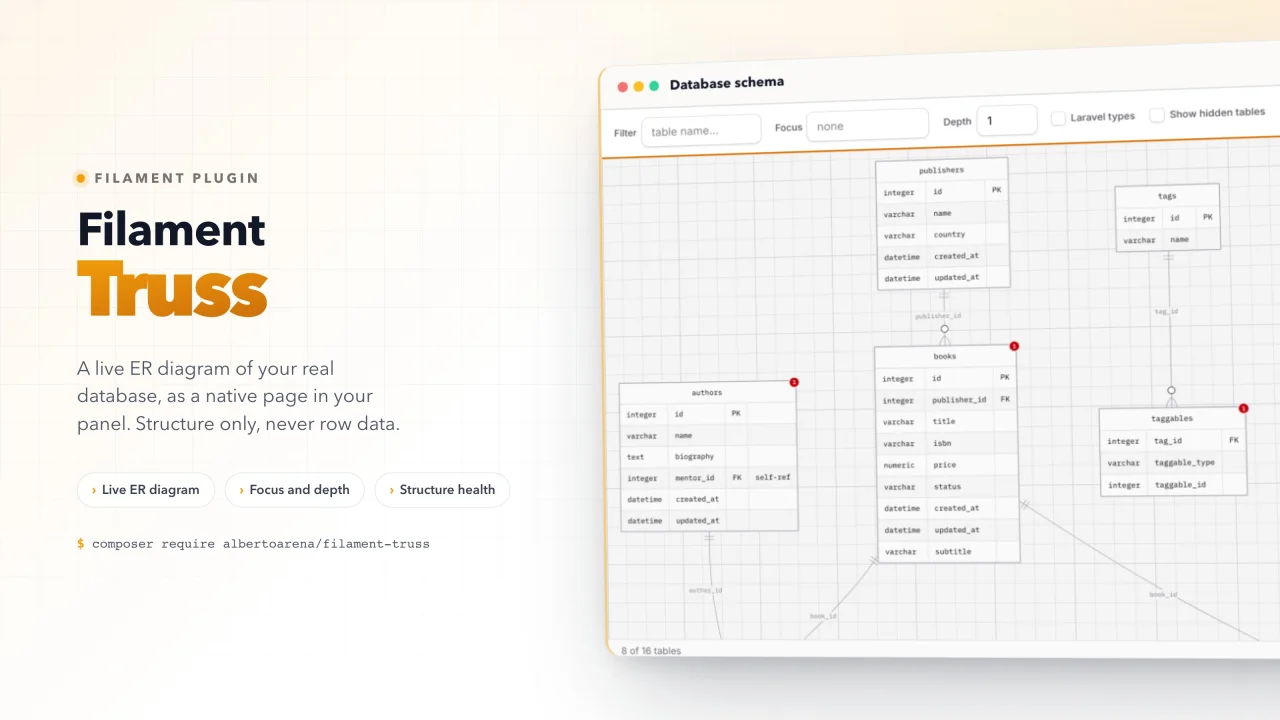Click the Focus input field
Image resolution: width=1280 pixels, height=720 pixels.
[869, 126]
